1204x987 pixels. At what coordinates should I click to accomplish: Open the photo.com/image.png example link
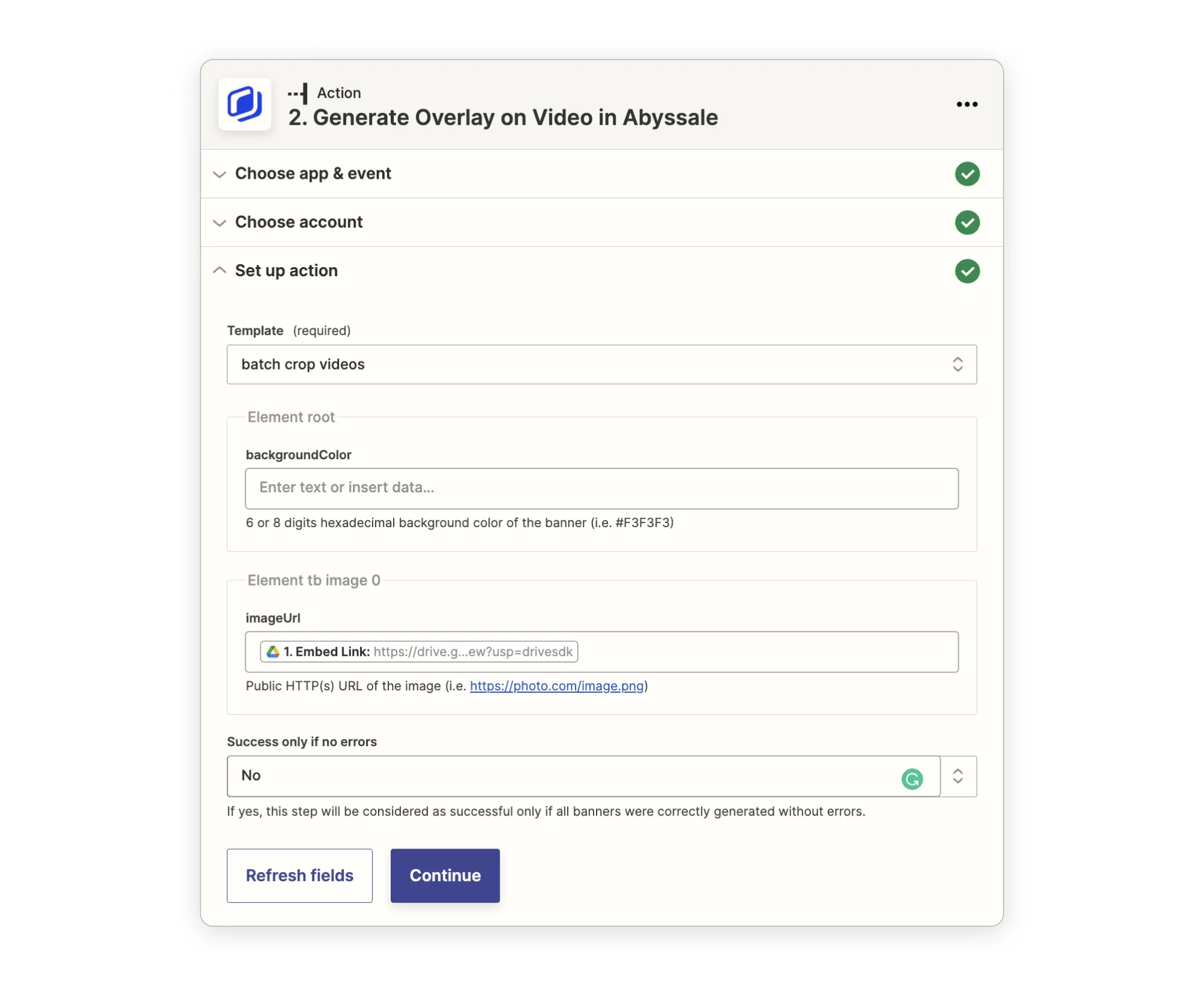click(x=556, y=686)
